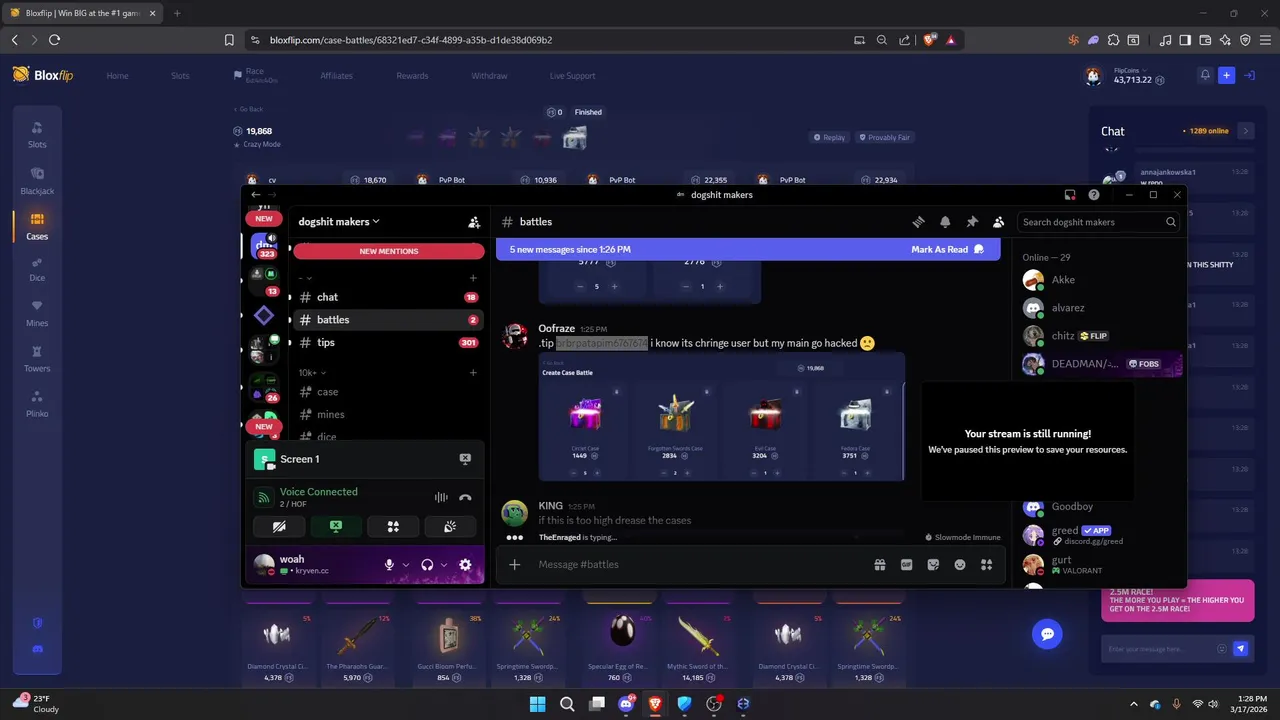Image resolution: width=1280 pixels, height=720 pixels.
Task: Open Withdraw in Bloxflip top nav
Action: (x=489, y=76)
